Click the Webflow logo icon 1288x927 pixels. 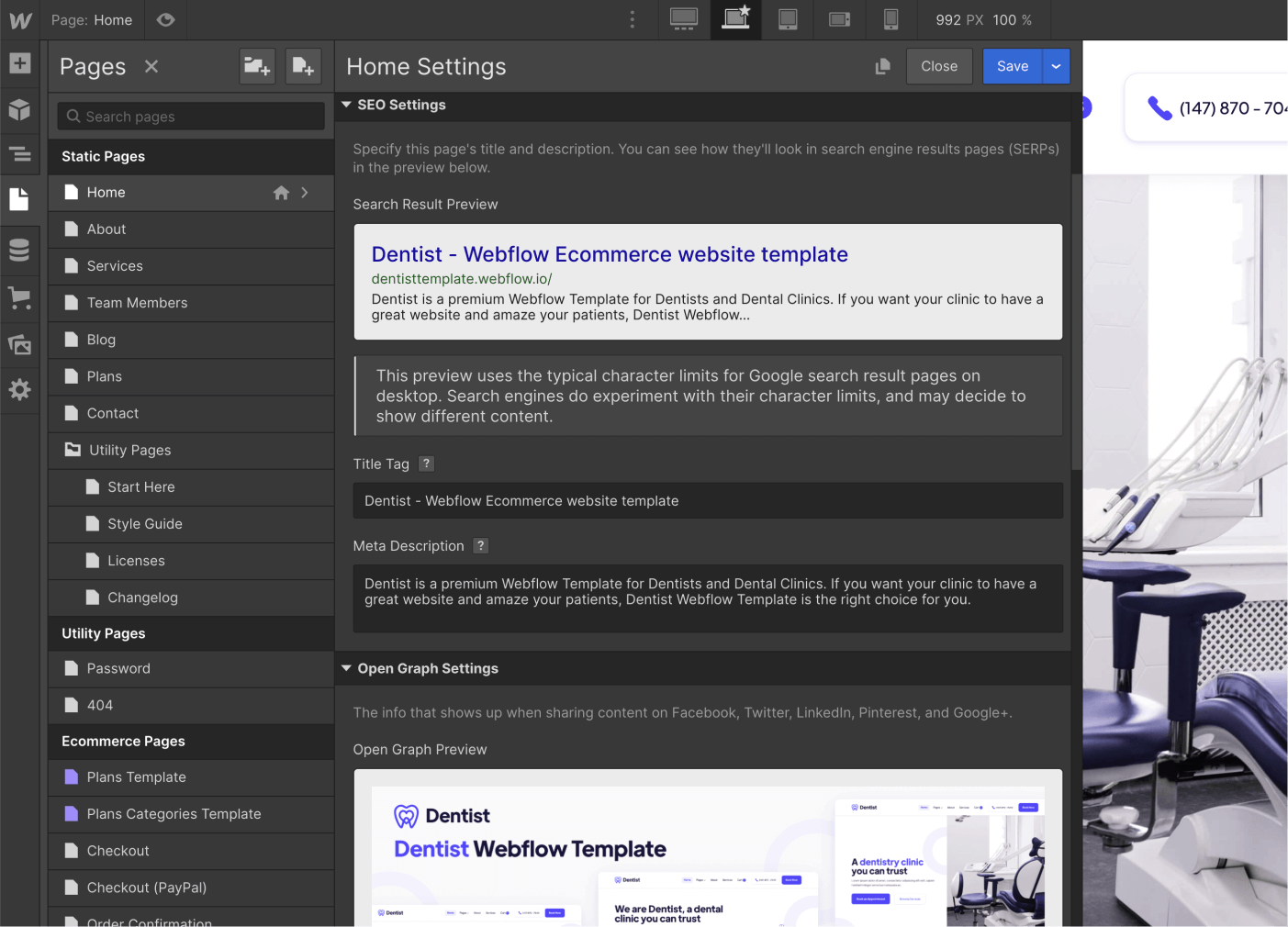click(19, 19)
